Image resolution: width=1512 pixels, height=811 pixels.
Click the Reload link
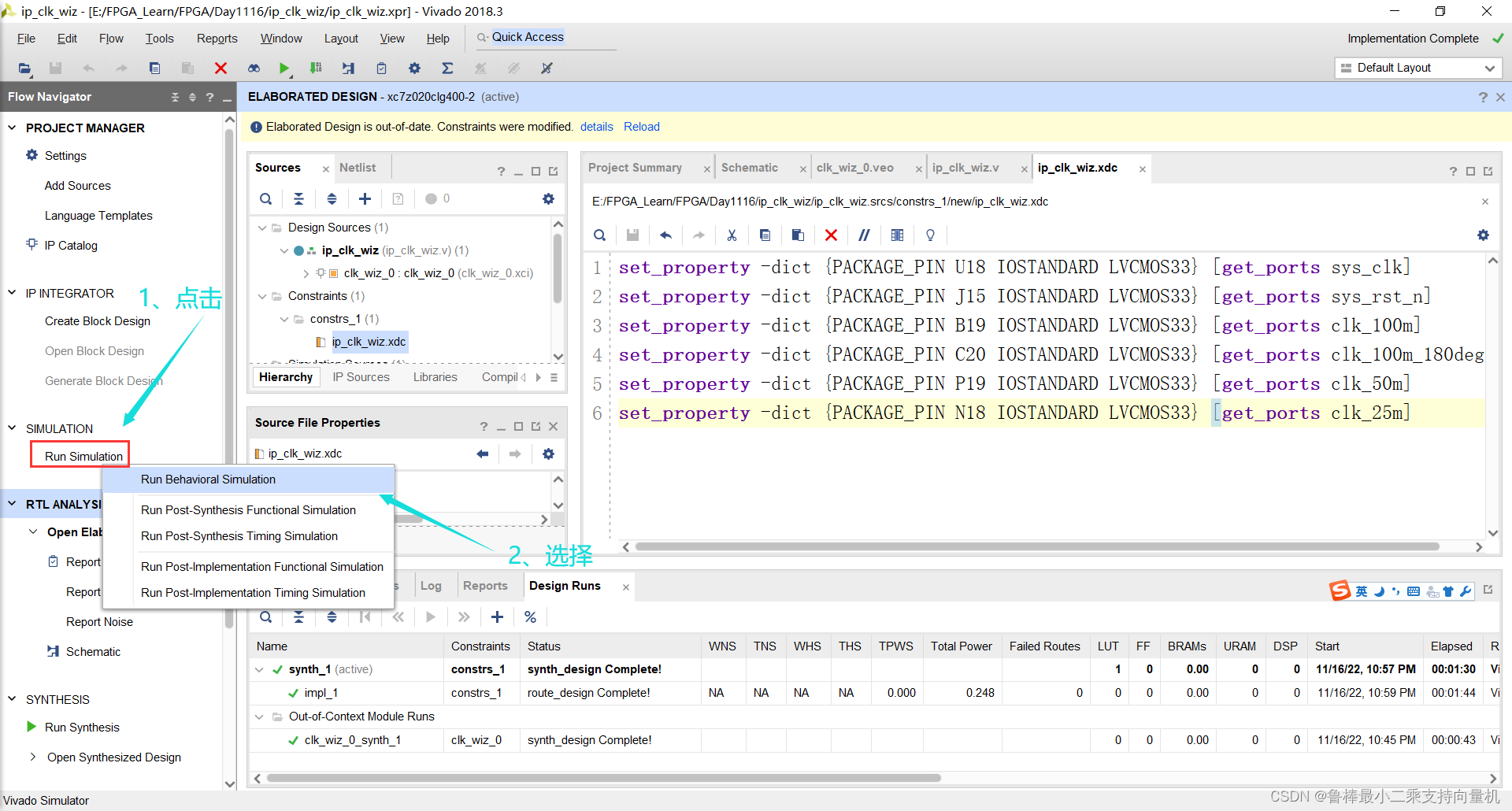click(641, 127)
